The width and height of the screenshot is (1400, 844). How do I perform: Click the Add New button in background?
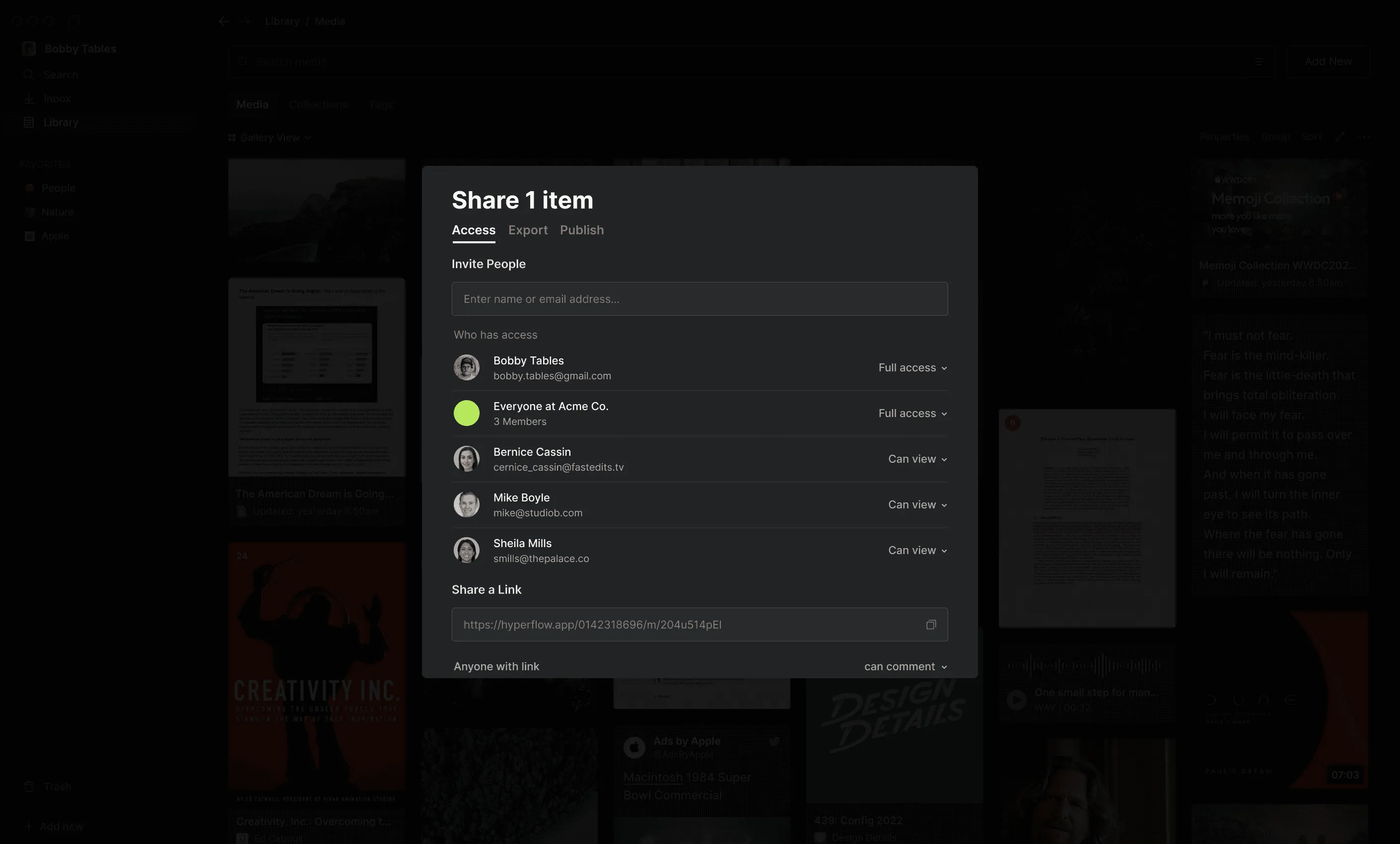pos(1328,62)
